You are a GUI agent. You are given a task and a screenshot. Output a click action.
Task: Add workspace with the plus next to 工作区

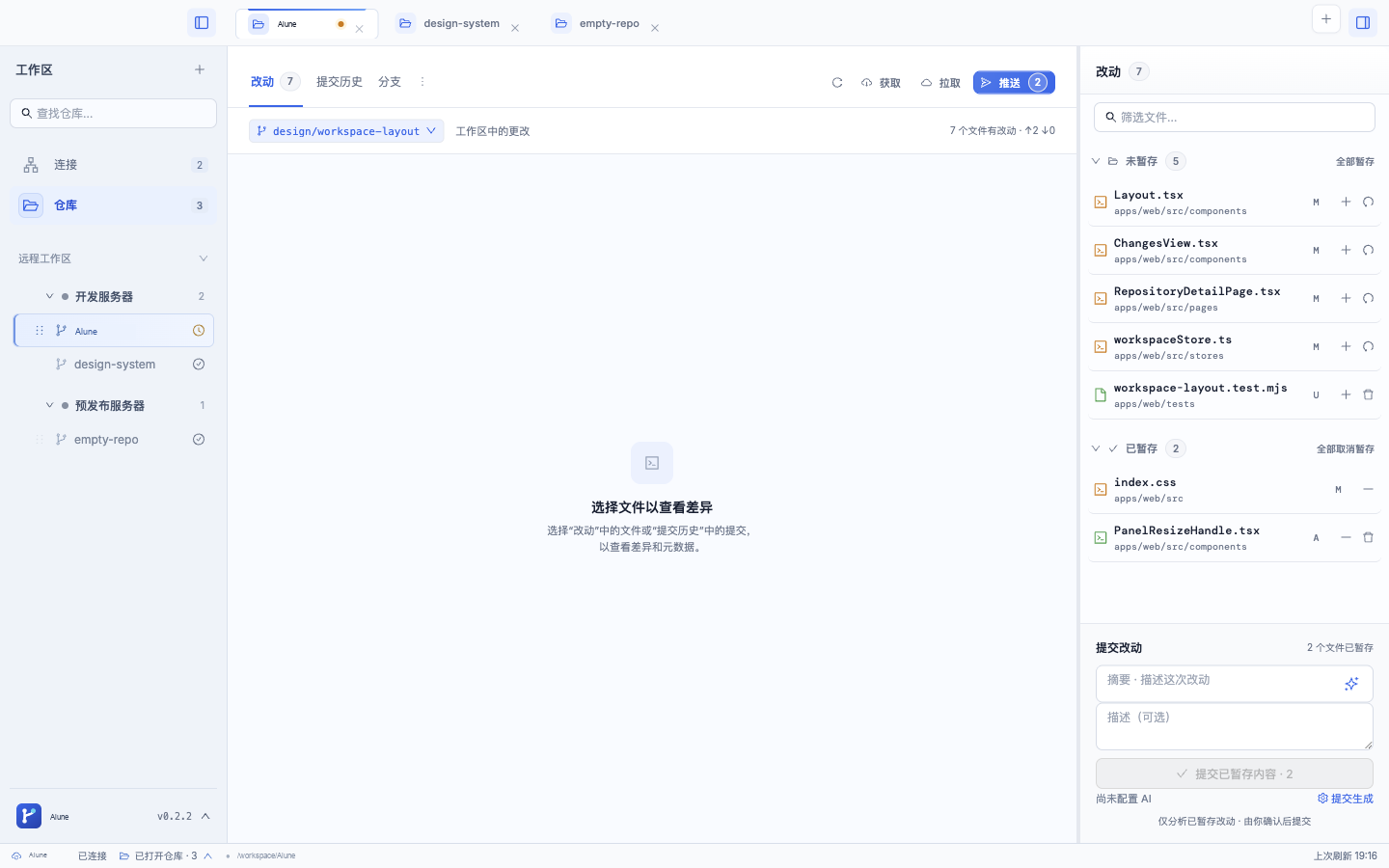click(200, 69)
